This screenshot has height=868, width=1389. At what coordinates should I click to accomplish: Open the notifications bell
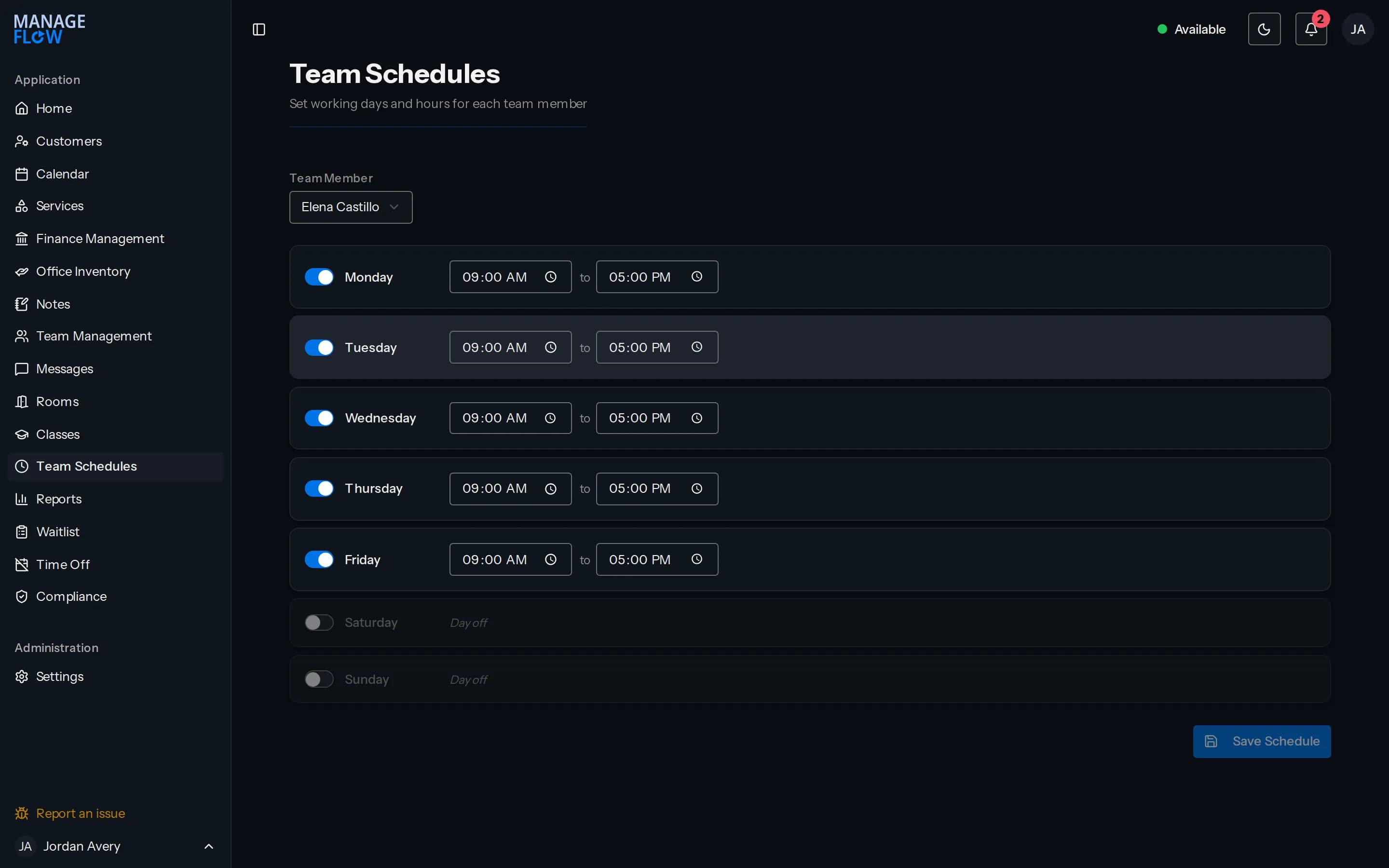coord(1311,29)
